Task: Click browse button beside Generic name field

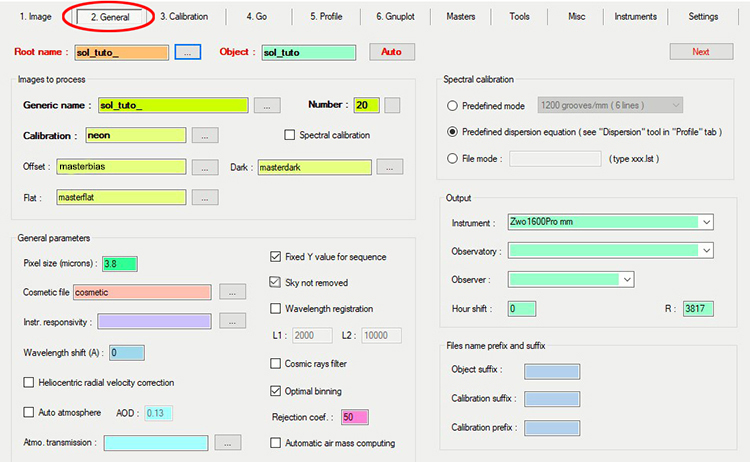Action: 266,105
